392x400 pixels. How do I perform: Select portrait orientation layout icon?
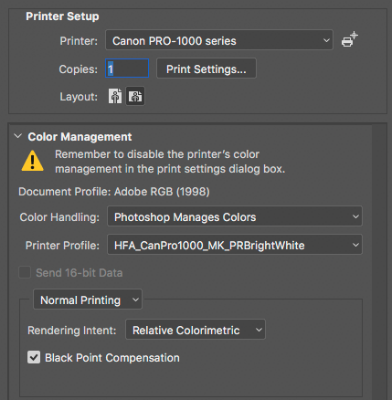point(115,97)
